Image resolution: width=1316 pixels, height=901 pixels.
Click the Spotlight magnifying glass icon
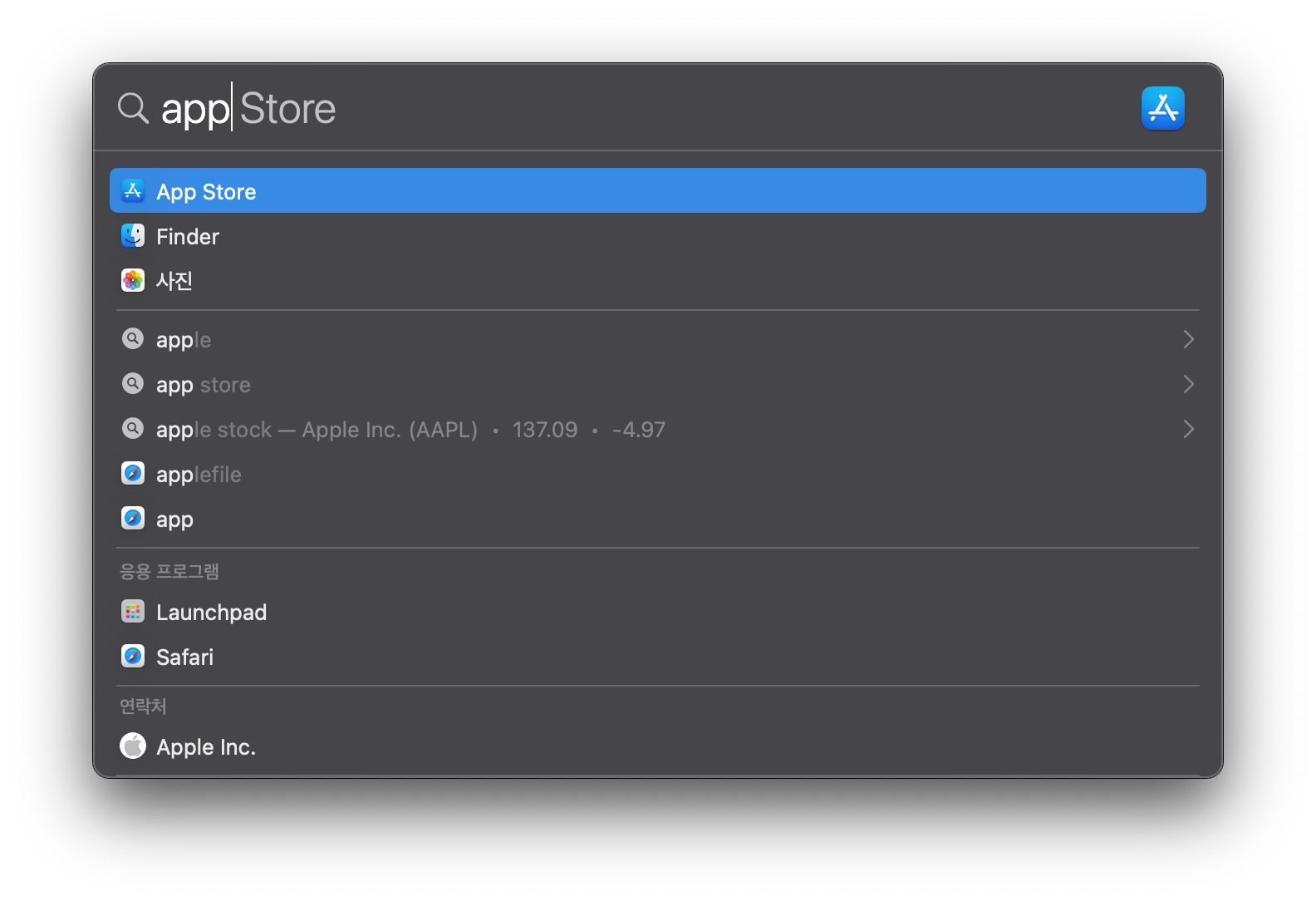click(133, 108)
